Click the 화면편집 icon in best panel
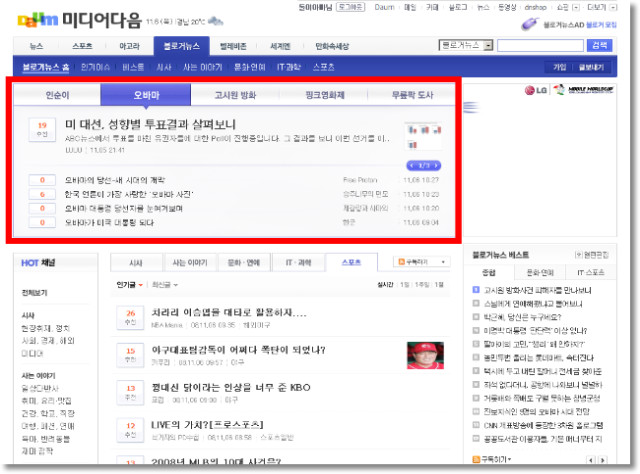 [x=578, y=255]
